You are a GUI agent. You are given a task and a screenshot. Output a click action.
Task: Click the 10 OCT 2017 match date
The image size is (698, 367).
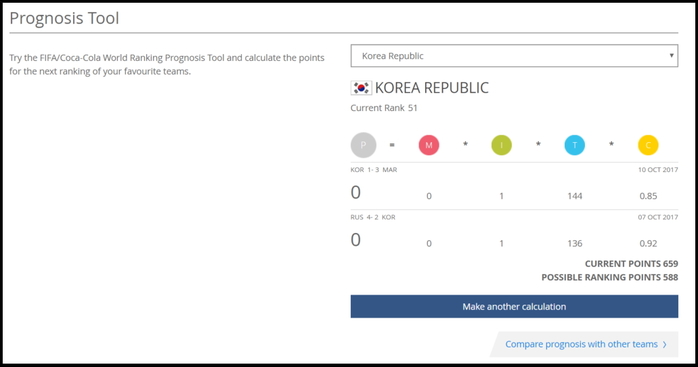pyautogui.click(x=658, y=170)
